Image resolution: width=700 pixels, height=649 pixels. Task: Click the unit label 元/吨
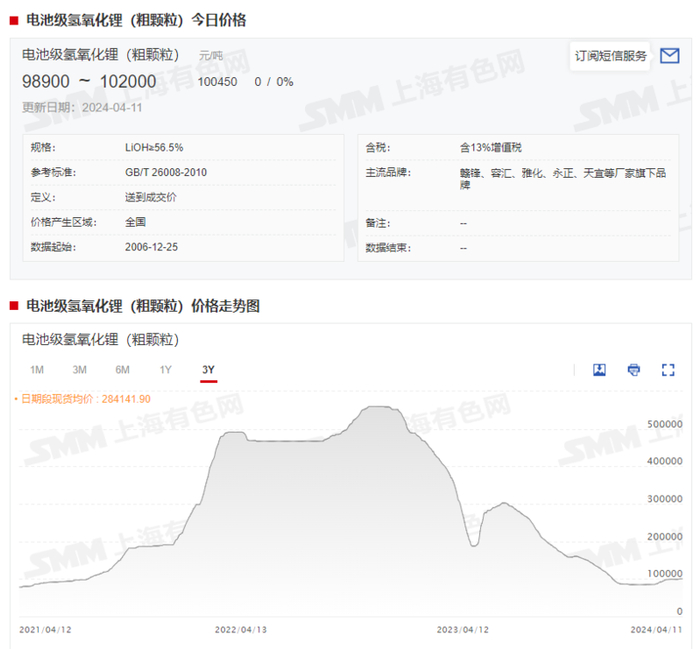coord(211,56)
